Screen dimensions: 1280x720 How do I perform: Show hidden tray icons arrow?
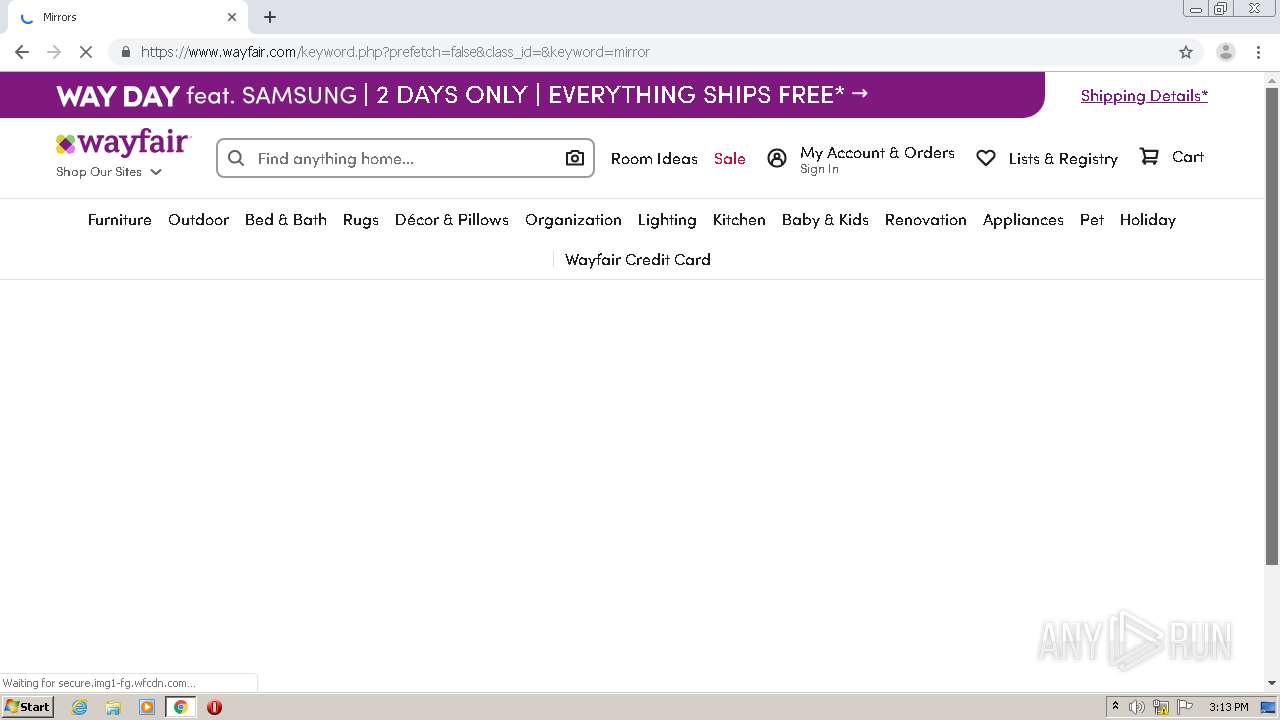(1115, 707)
